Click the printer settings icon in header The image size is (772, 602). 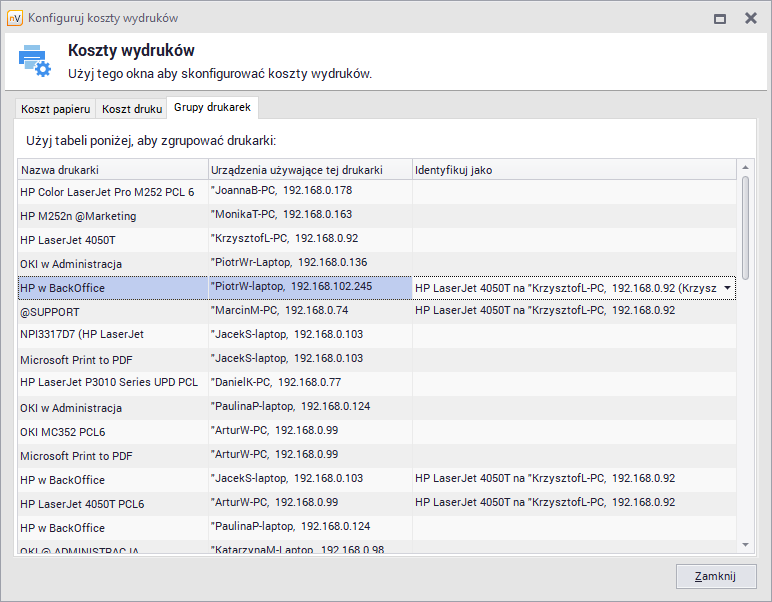click(x=34, y=61)
